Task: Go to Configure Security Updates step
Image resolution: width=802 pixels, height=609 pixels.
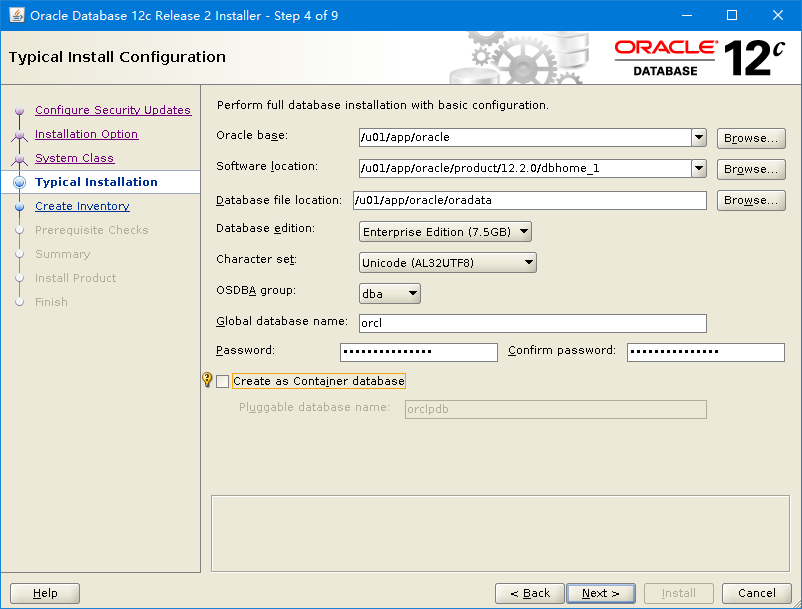Action: (113, 110)
